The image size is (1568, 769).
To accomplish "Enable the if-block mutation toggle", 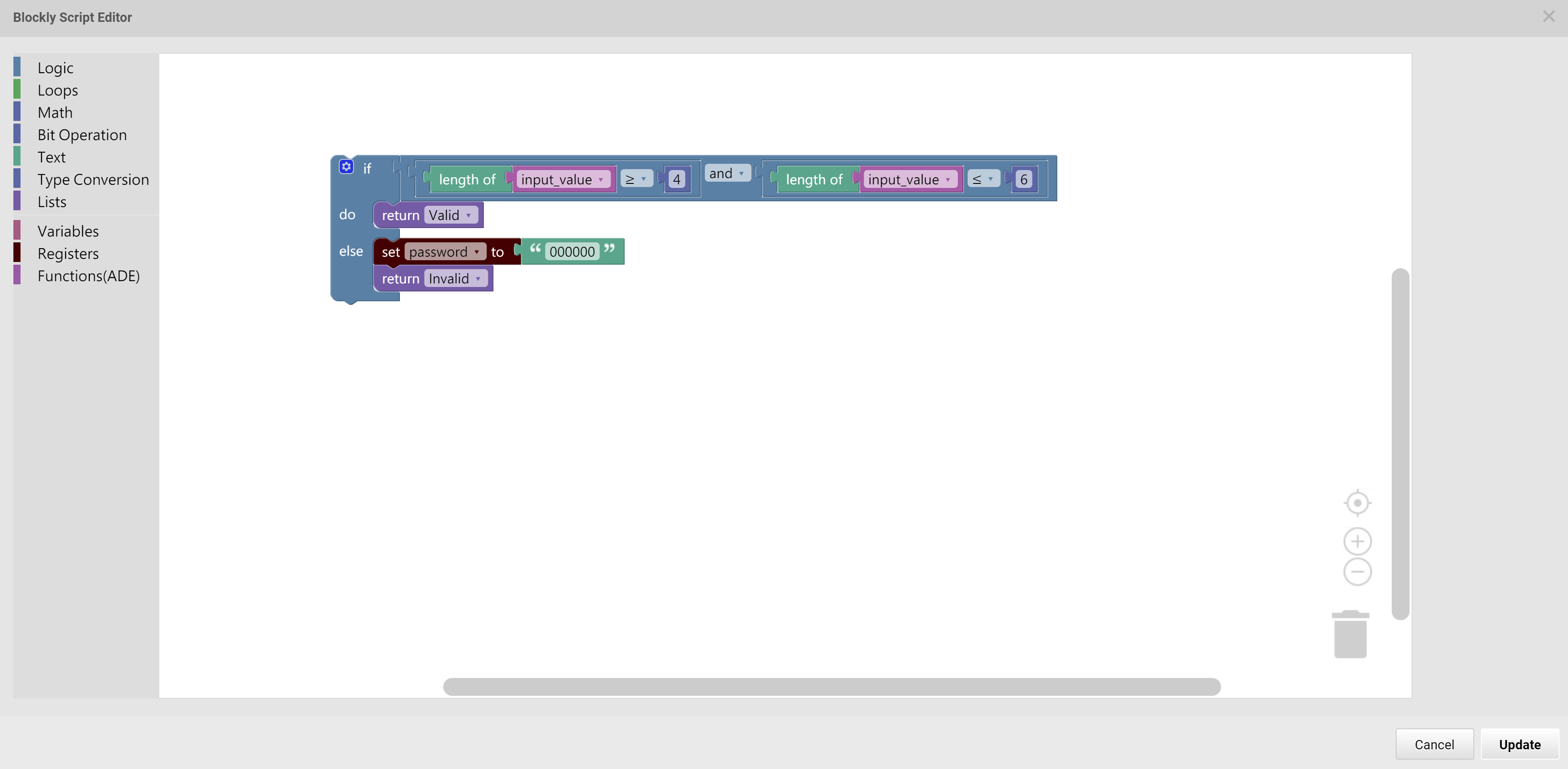I will 346,167.
